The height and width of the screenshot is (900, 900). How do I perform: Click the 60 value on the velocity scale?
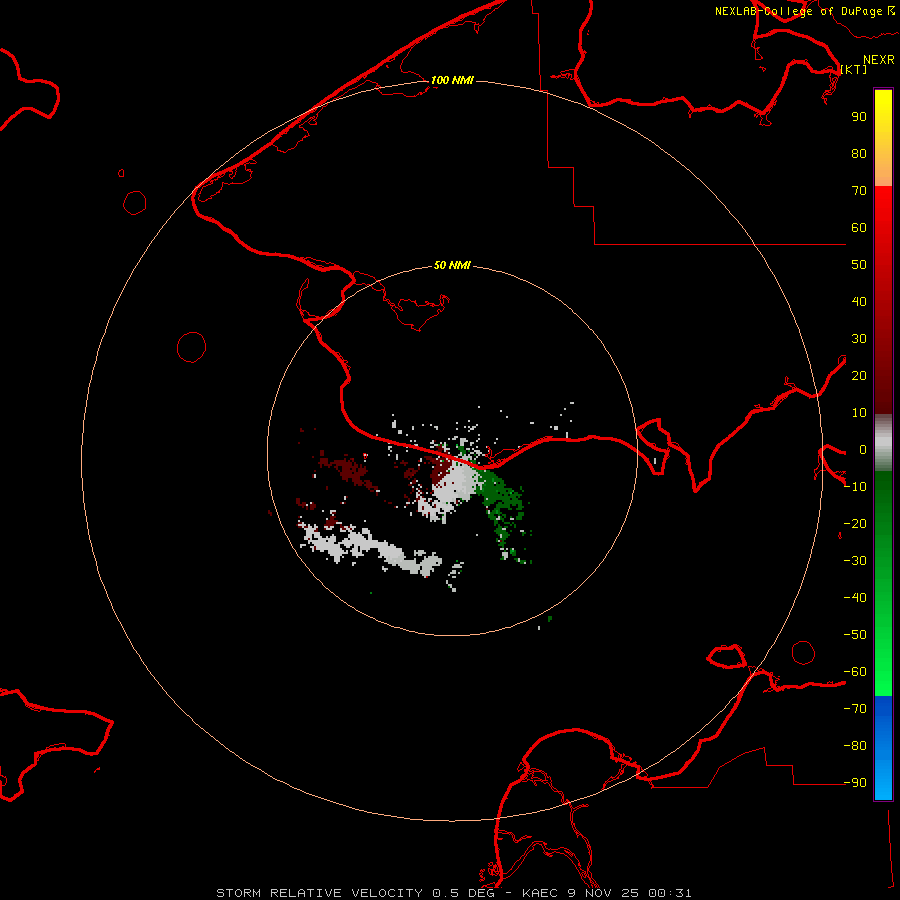pyautogui.click(x=859, y=227)
